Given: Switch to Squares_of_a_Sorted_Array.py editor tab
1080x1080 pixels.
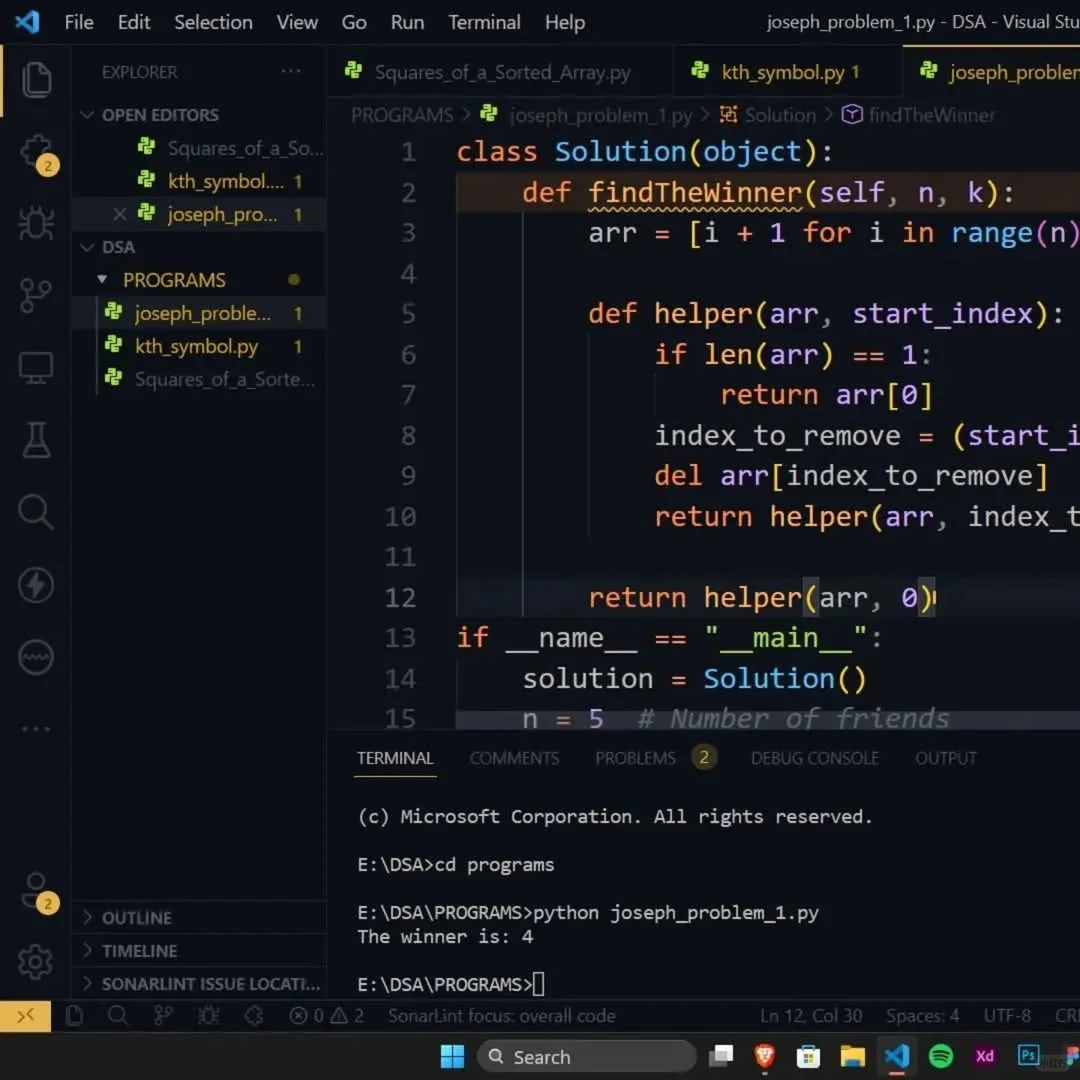Looking at the screenshot, I should point(499,72).
